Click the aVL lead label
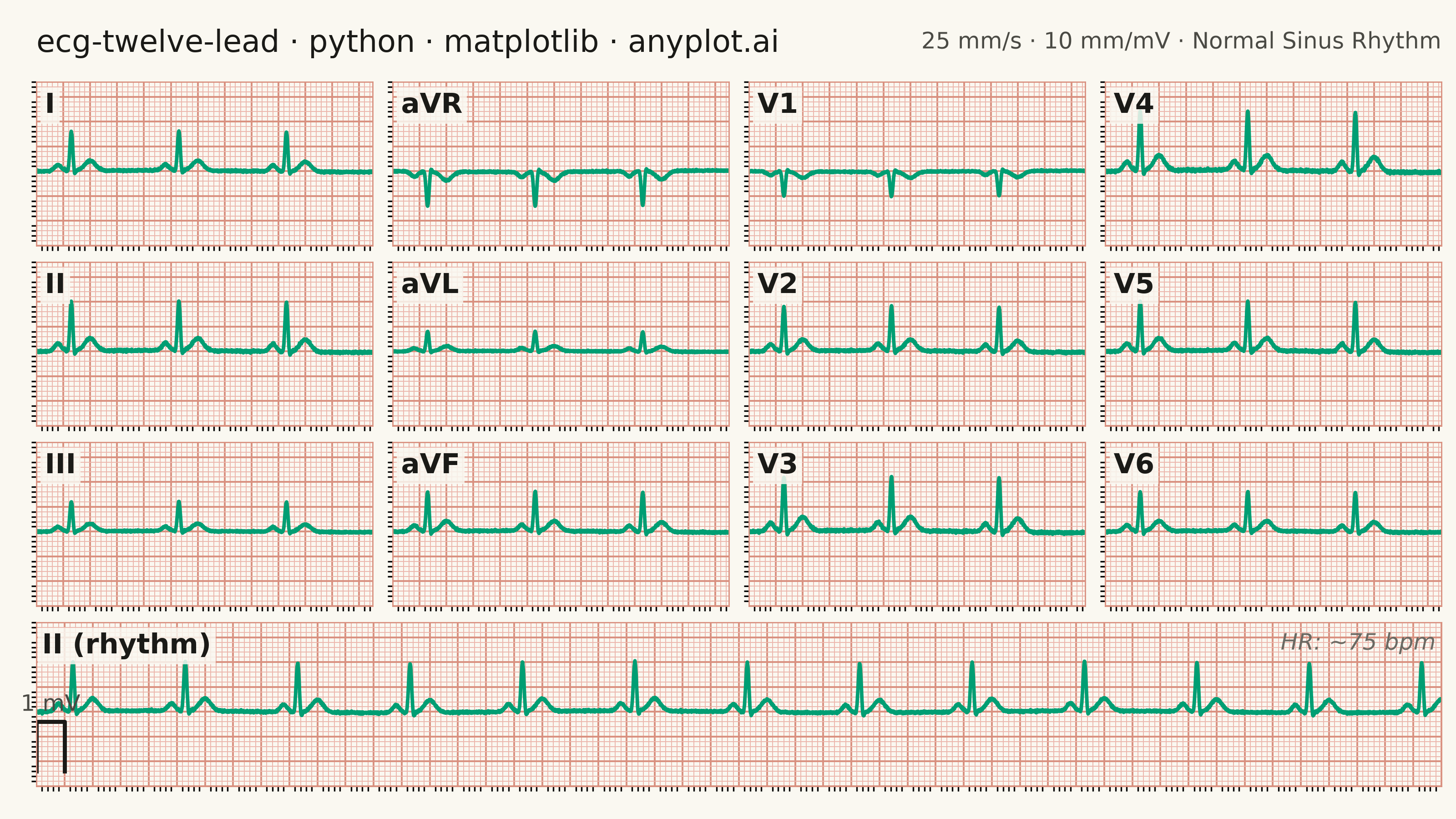The image size is (1456, 819). (x=430, y=284)
